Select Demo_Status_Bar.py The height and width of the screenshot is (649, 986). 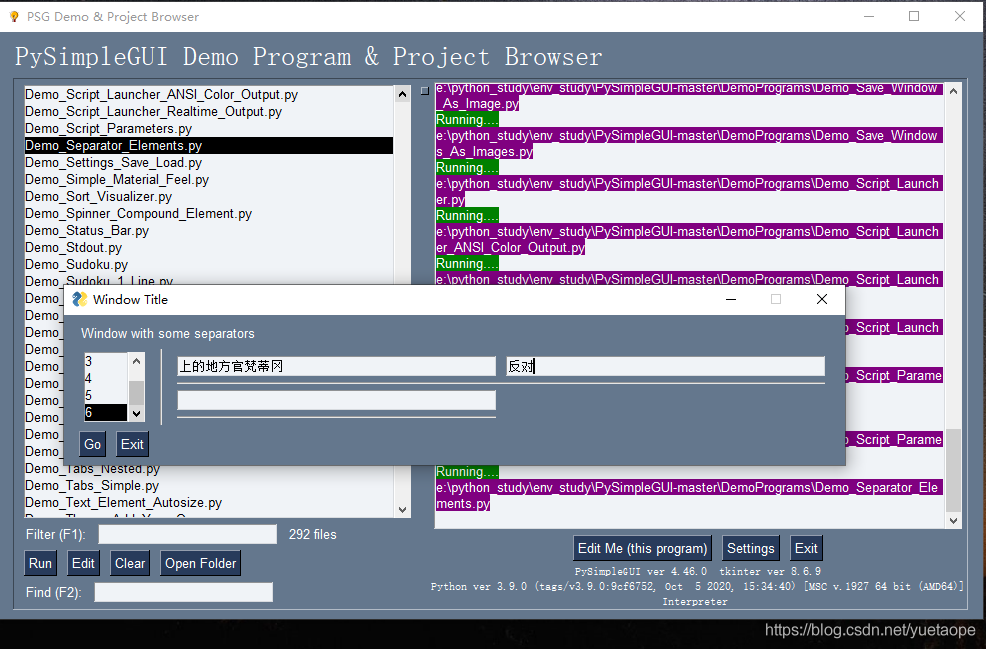tap(209, 231)
